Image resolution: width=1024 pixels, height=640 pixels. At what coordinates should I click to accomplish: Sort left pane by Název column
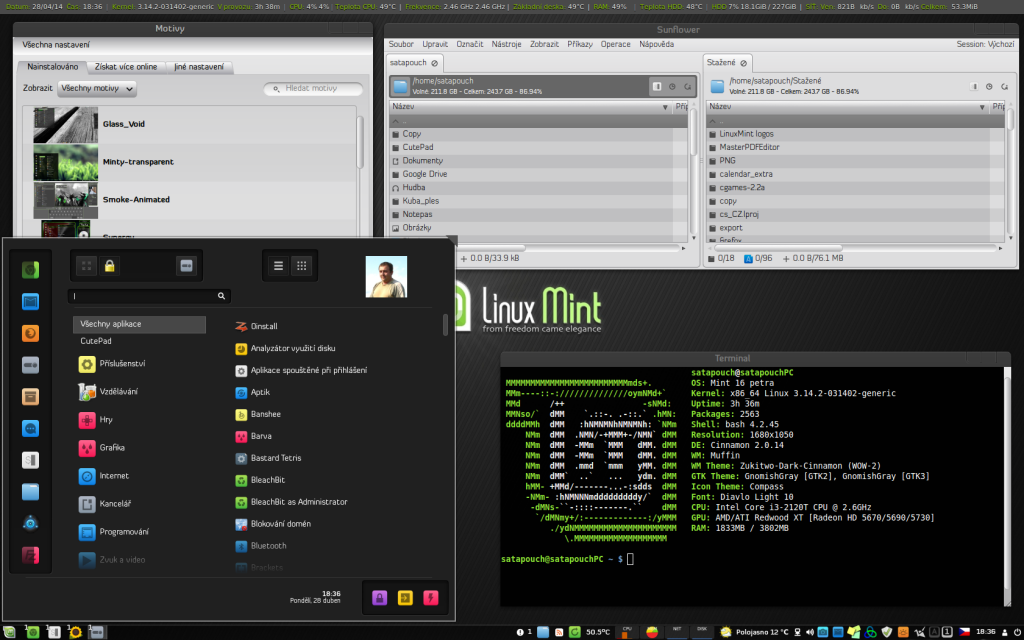pyautogui.click(x=530, y=106)
